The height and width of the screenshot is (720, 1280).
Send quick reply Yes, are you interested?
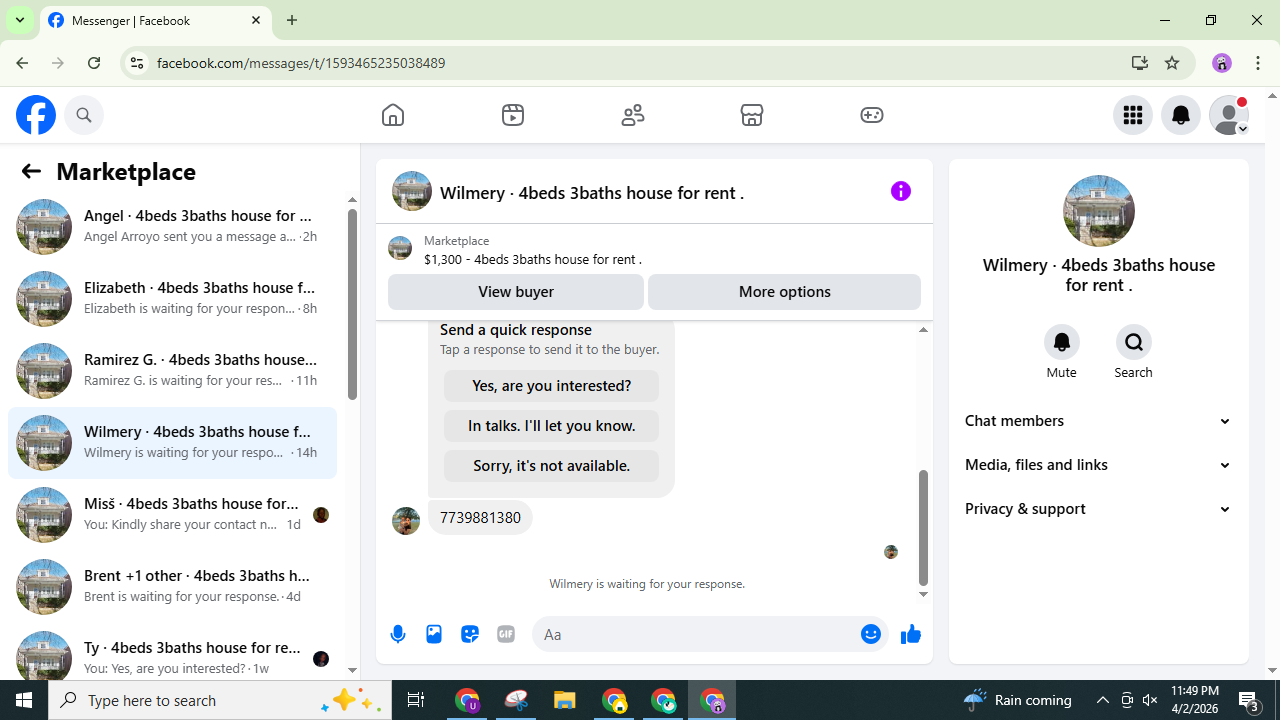[x=551, y=386]
